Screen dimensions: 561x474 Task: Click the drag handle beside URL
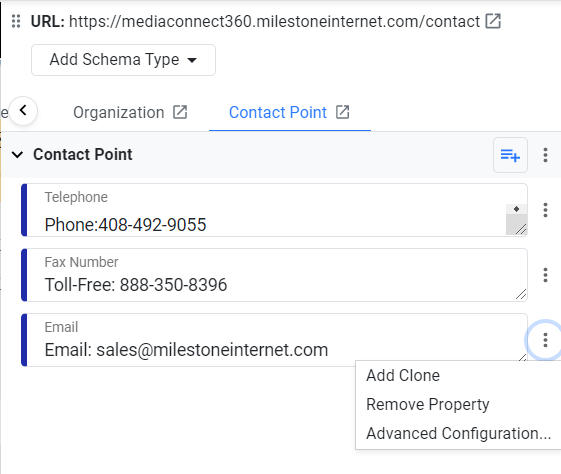point(16,21)
